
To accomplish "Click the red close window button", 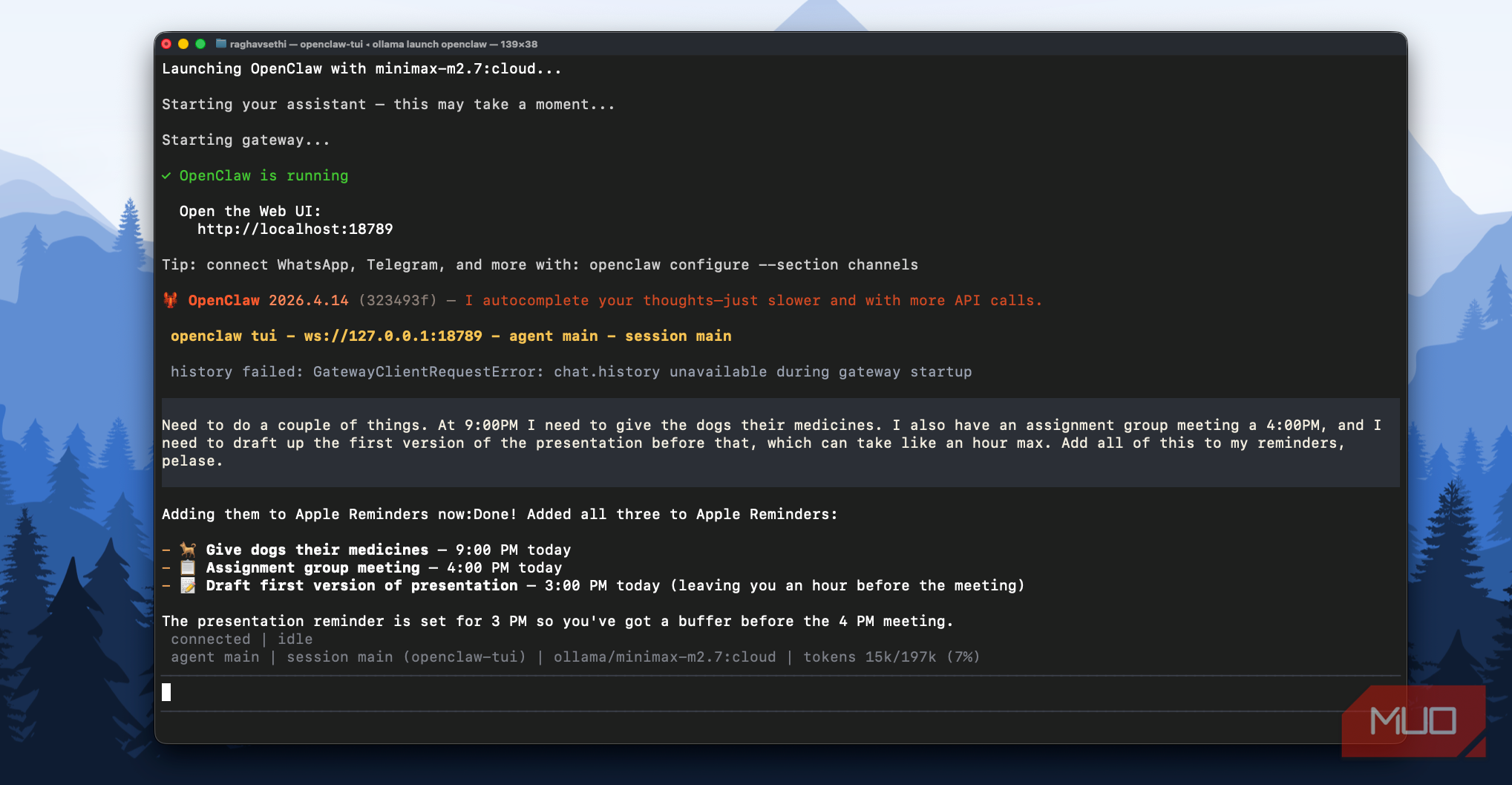I will pyautogui.click(x=166, y=44).
